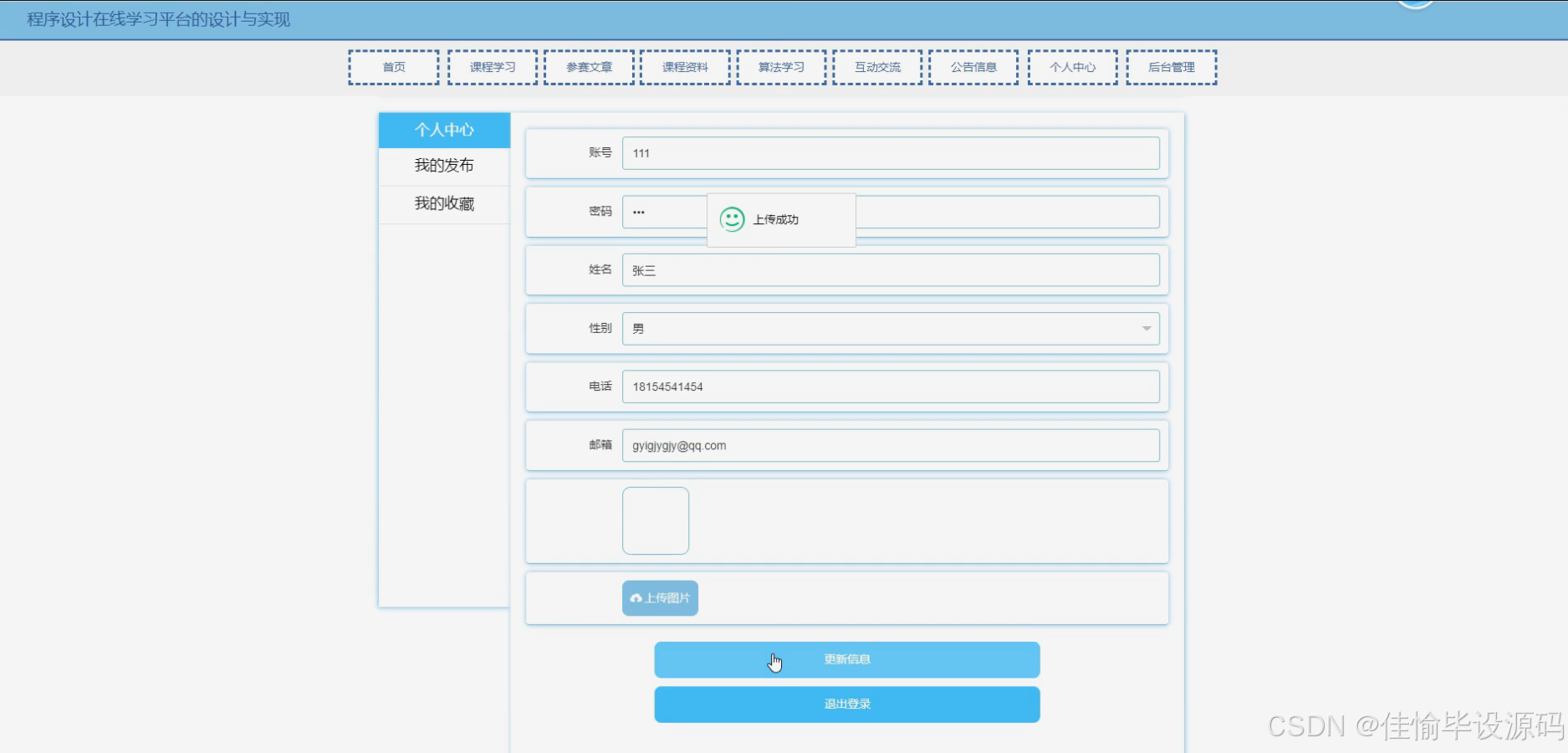Open the 后台管理 navigation item

(1172, 68)
